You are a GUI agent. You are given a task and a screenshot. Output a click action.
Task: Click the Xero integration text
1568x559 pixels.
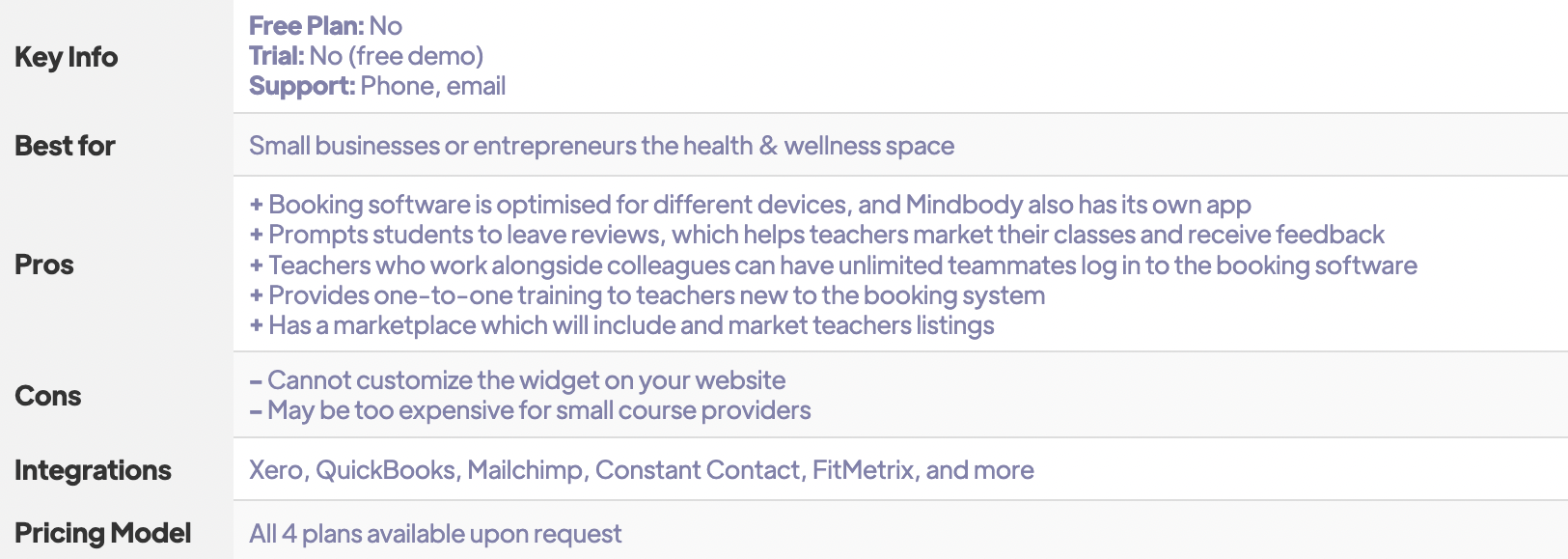pos(277,470)
